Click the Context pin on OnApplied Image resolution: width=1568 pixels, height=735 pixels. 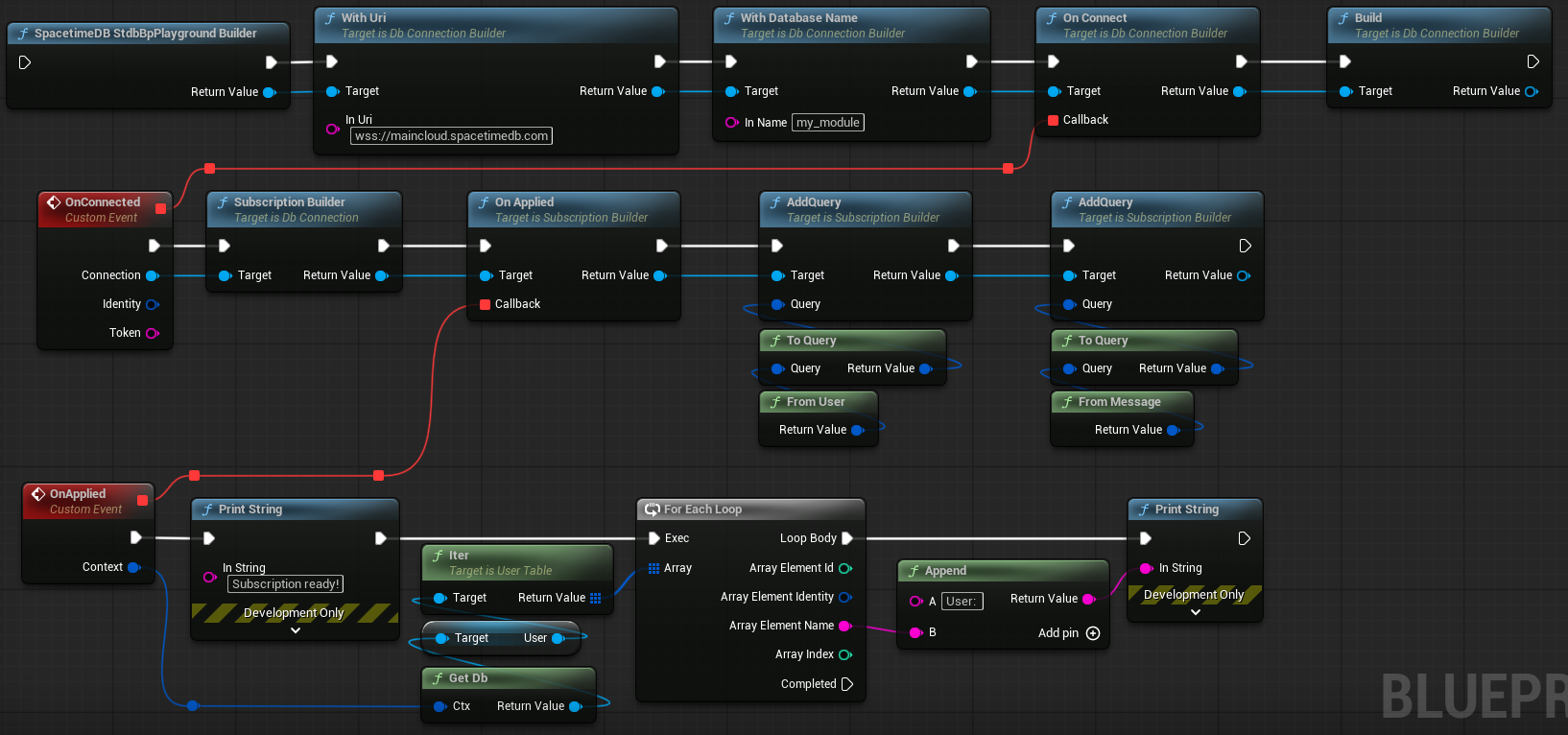133,567
